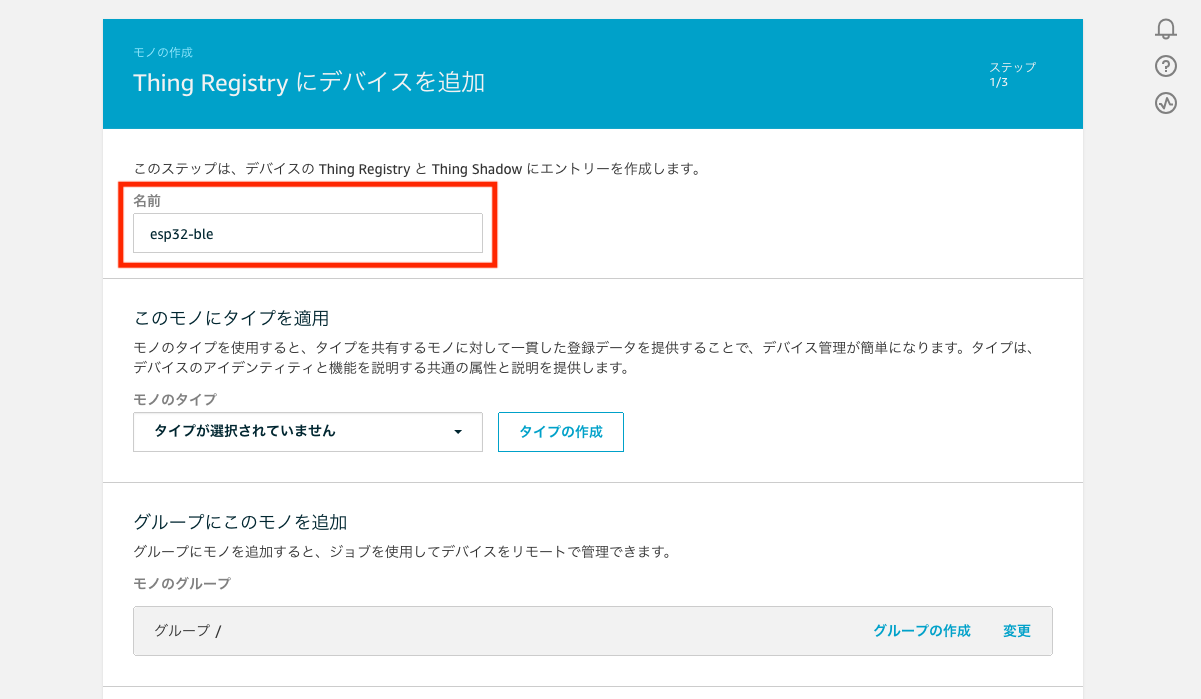1201x699 pixels.
Task: Click the モノのグループ label
Action: tap(181, 583)
